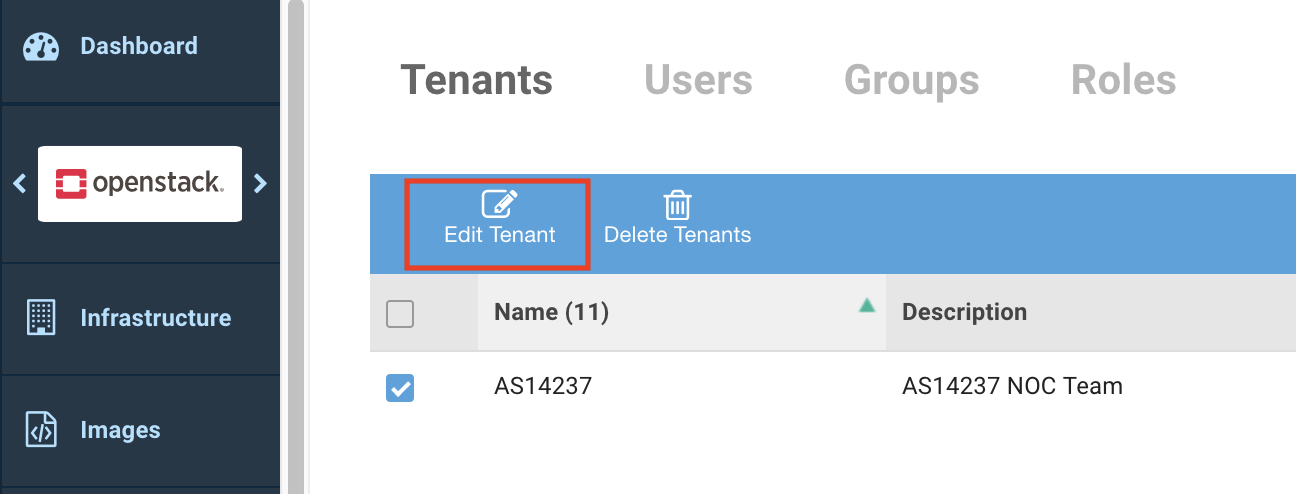Click the Edit Tenant pencil icon
The width and height of the screenshot is (1296, 494).
[x=499, y=204]
